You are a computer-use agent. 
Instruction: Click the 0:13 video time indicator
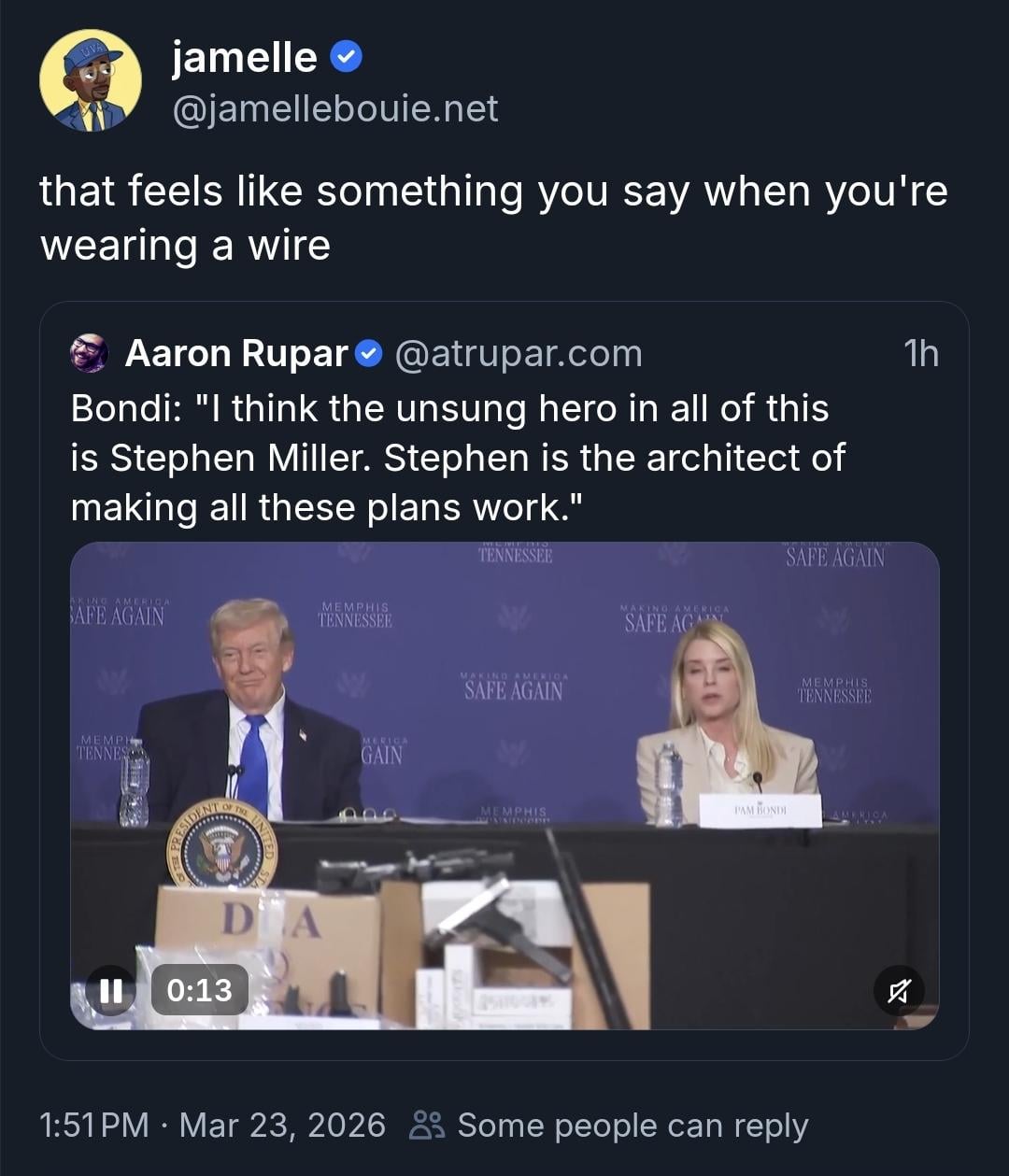(199, 990)
